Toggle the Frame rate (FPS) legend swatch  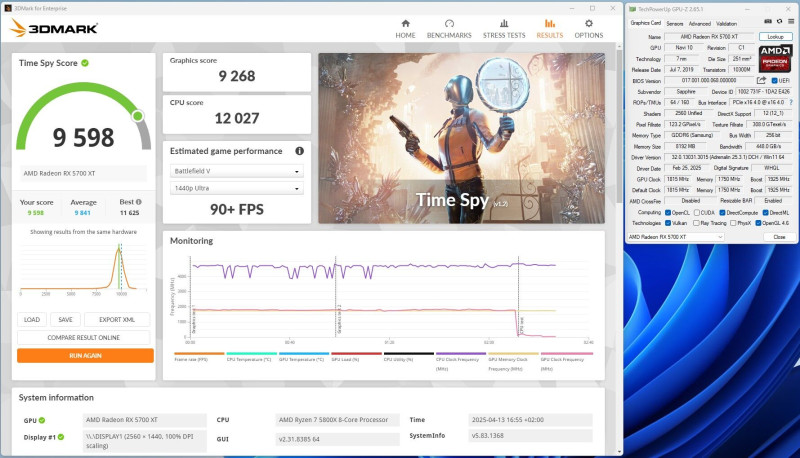pyautogui.click(x=199, y=353)
